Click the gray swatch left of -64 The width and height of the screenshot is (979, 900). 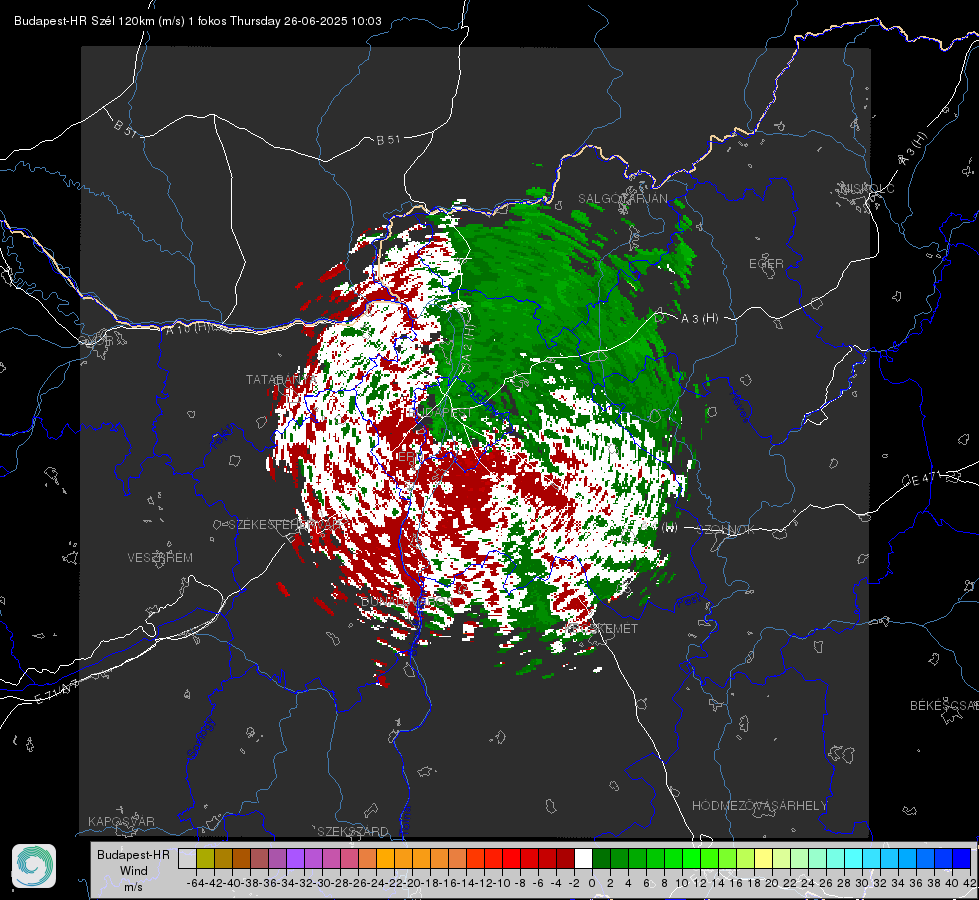click(187, 859)
